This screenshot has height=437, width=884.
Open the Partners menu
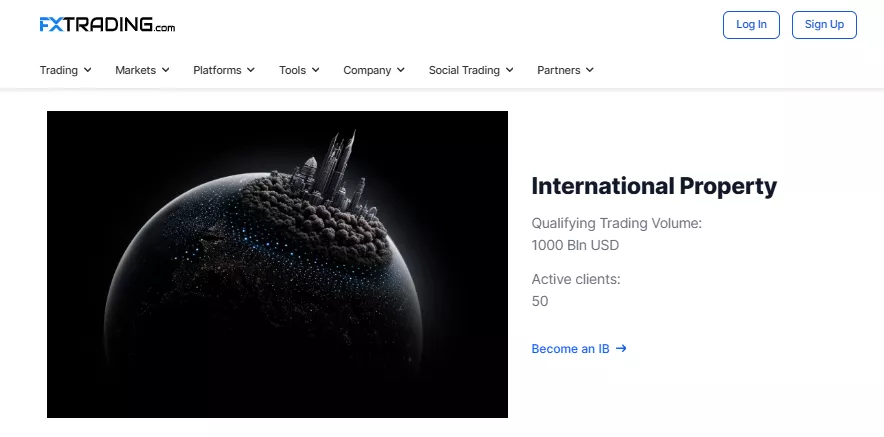pyautogui.click(x=565, y=70)
